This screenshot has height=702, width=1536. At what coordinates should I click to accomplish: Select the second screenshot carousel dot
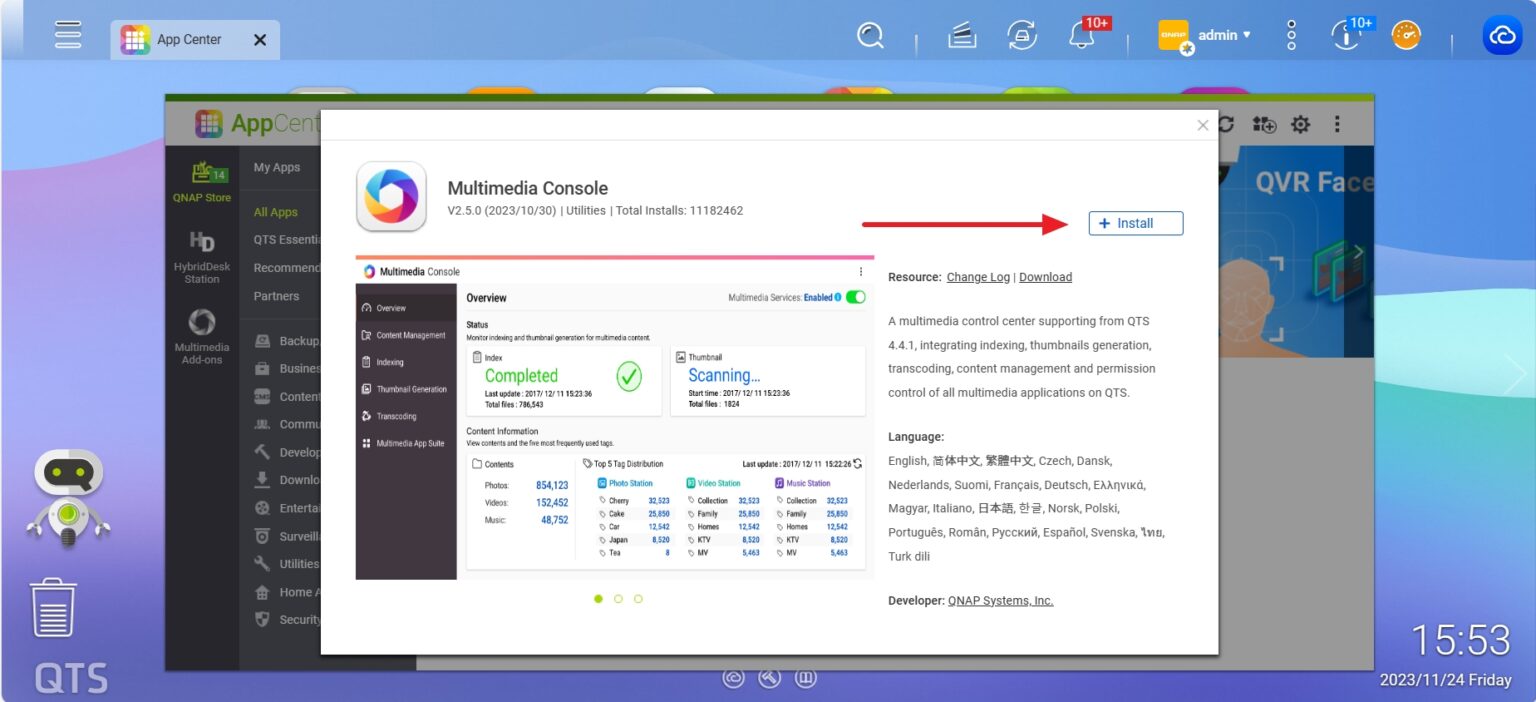(618, 599)
